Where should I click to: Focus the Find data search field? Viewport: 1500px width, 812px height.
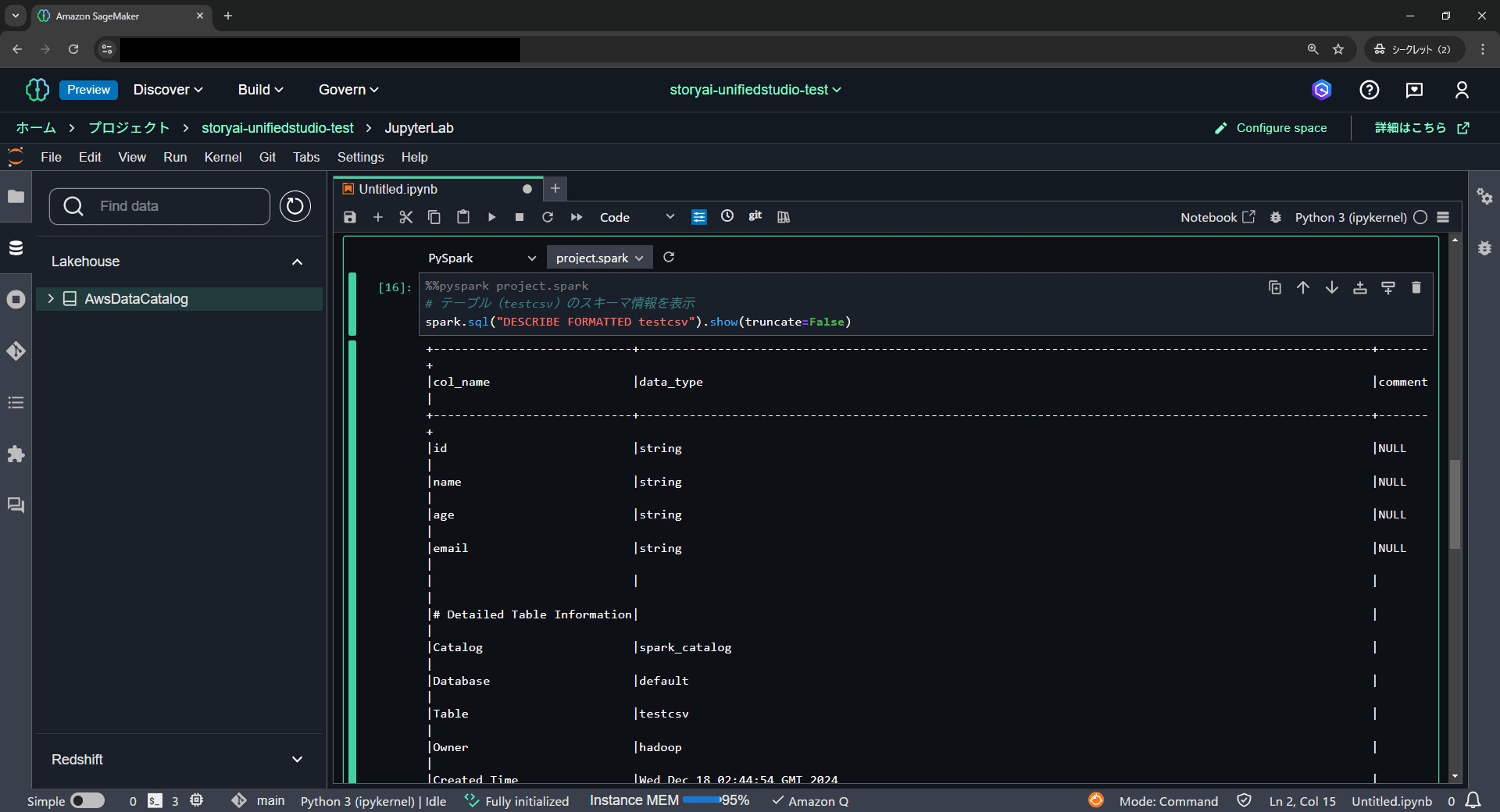click(x=160, y=206)
